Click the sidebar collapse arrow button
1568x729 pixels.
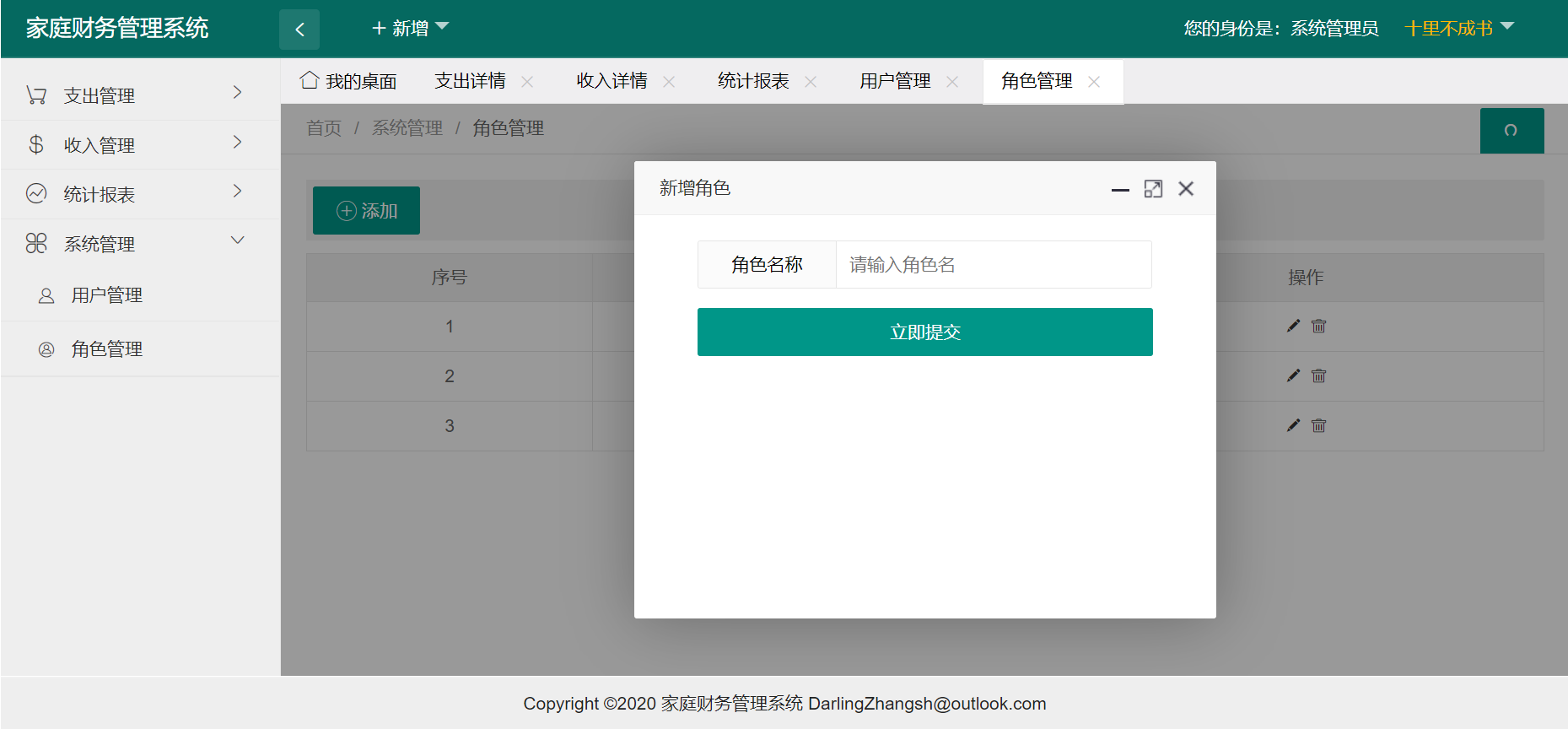click(299, 30)
